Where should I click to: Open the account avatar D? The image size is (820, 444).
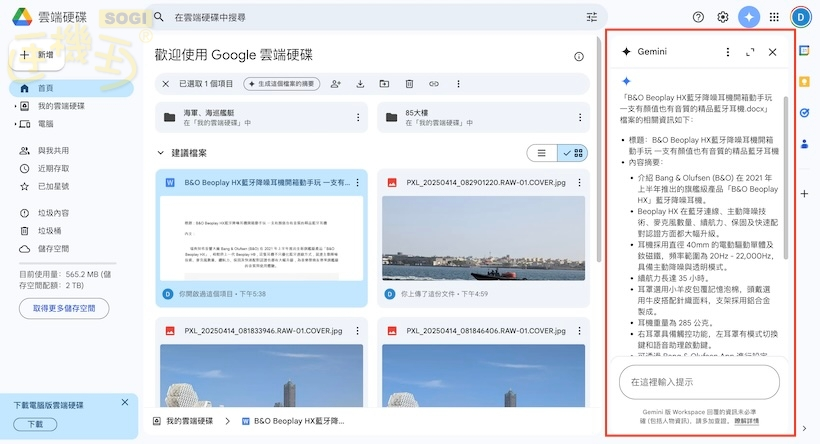tap(801, 17)
